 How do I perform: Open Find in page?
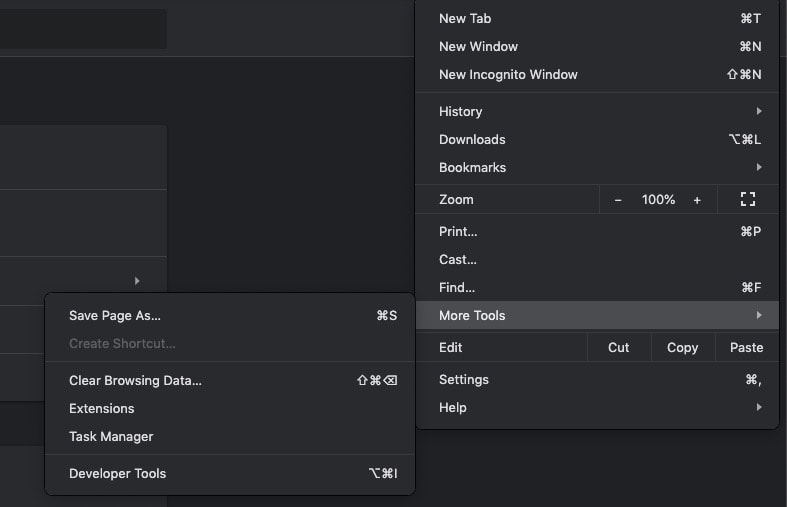pos(457,287)
